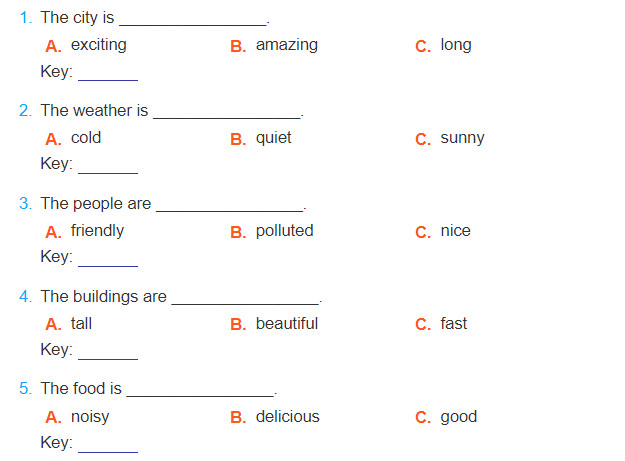The height and width of the screenshot is (461, 625).
Task: Choose option B quiet
Action: pyautogui.click(x=261, y=138)
